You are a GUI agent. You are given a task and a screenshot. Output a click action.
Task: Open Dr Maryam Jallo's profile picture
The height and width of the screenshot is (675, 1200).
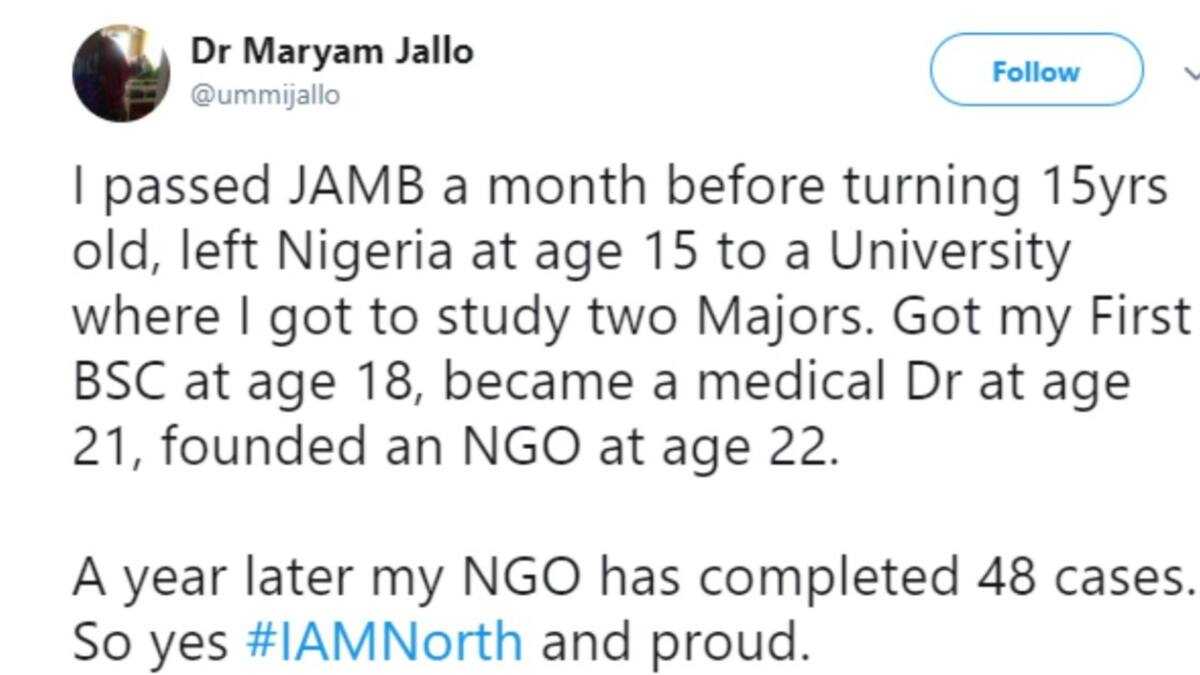[121, 74]
